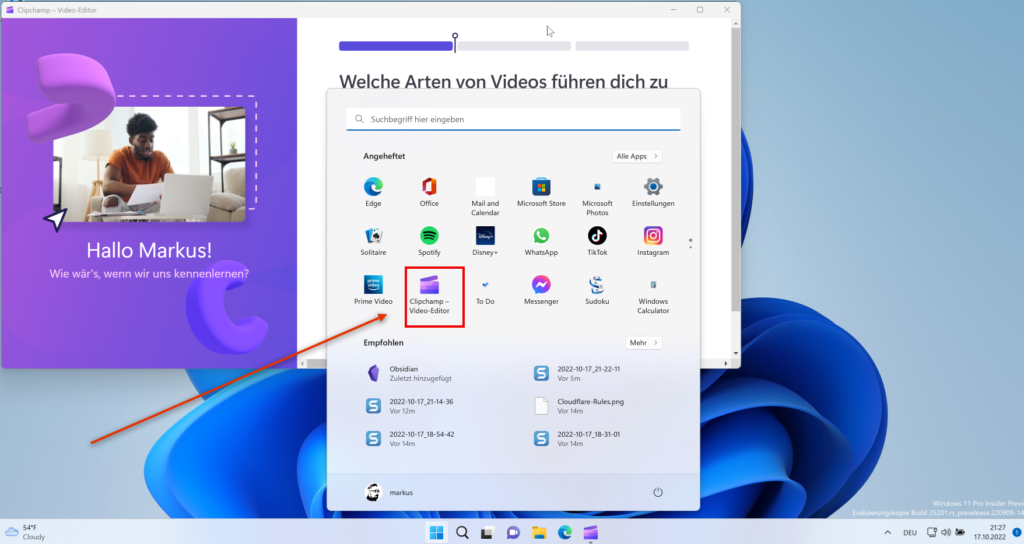The image size is (1024, 544).
Task: Open the power options button
Action: tap(658, 492)
